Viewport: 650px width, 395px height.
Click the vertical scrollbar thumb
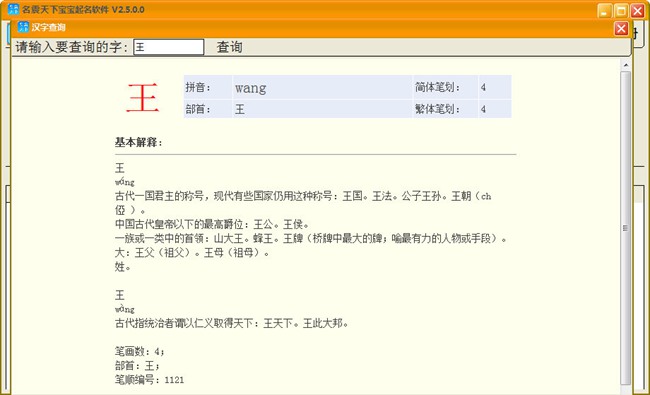pos(626,228)
